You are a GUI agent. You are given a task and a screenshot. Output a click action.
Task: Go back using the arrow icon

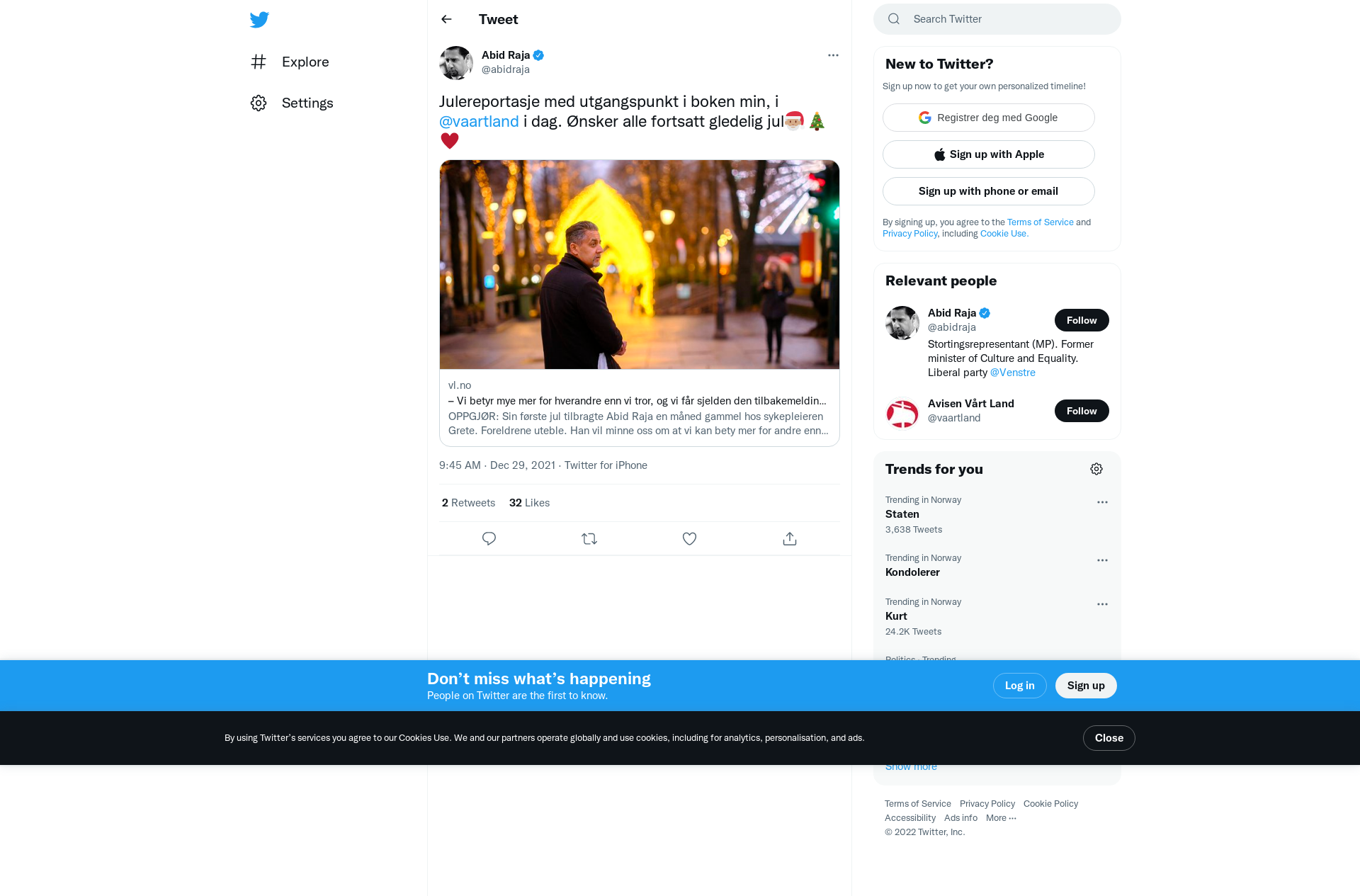pyautogui.click(x=446, y=19)
